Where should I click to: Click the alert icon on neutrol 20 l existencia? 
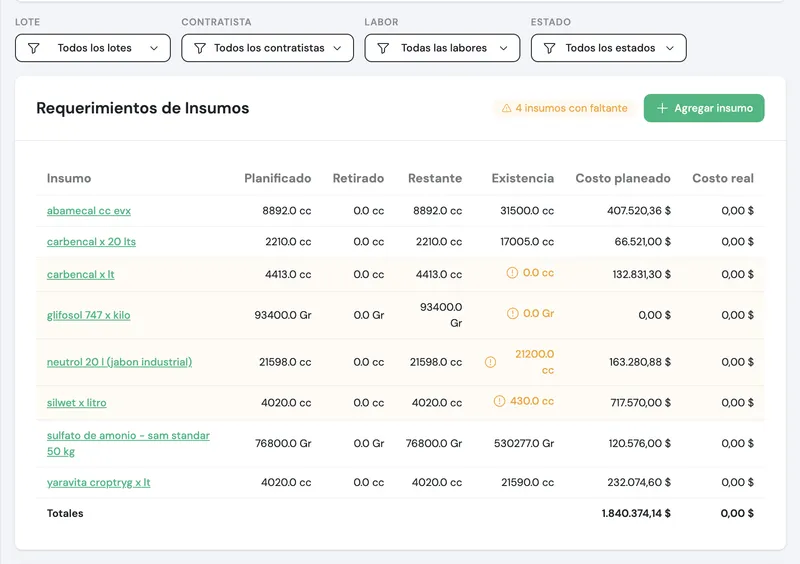[490, 362]
